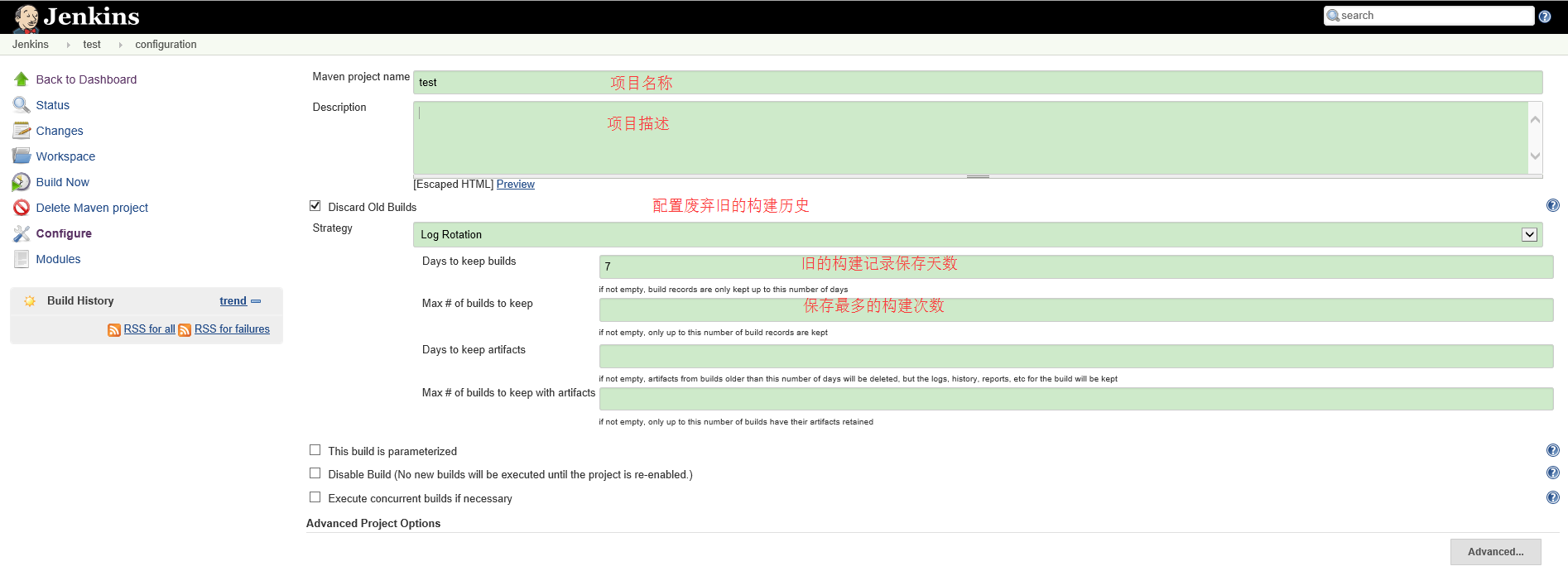This screenshot has width=1568, height=571.
Task: Click the Modules document icon
Action: tap(22, 259)
